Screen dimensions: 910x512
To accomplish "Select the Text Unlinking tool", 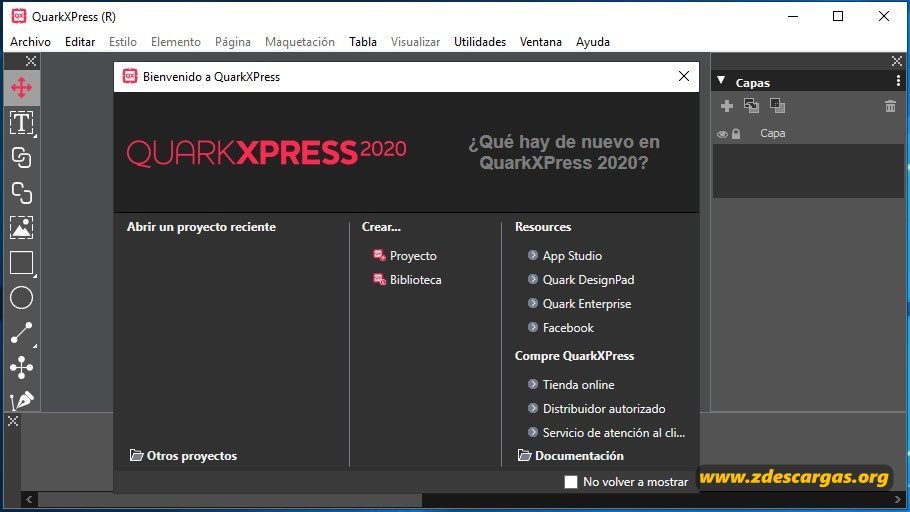I will click(21, 193).
